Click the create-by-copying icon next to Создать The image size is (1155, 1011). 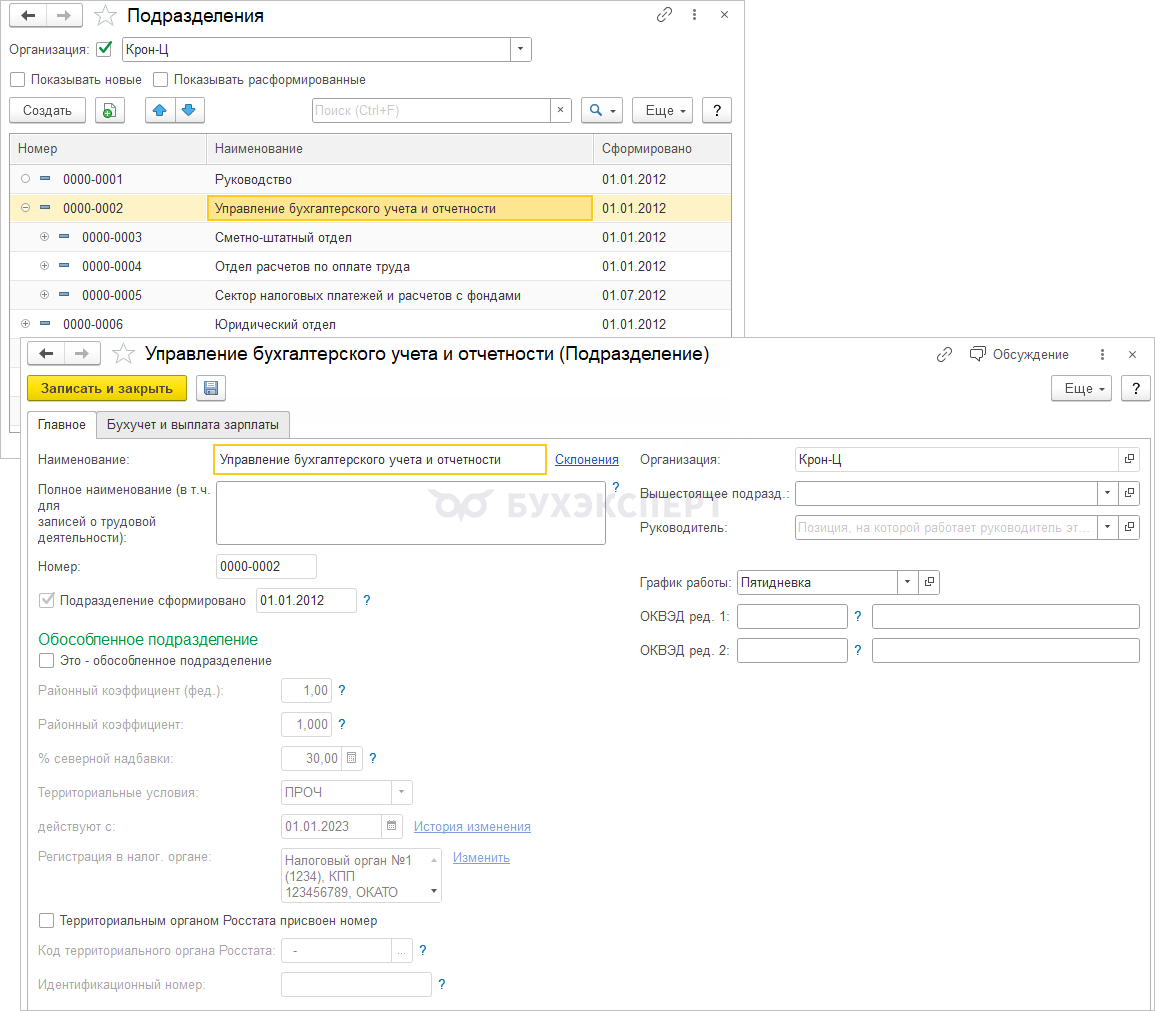tap(110, 110)
